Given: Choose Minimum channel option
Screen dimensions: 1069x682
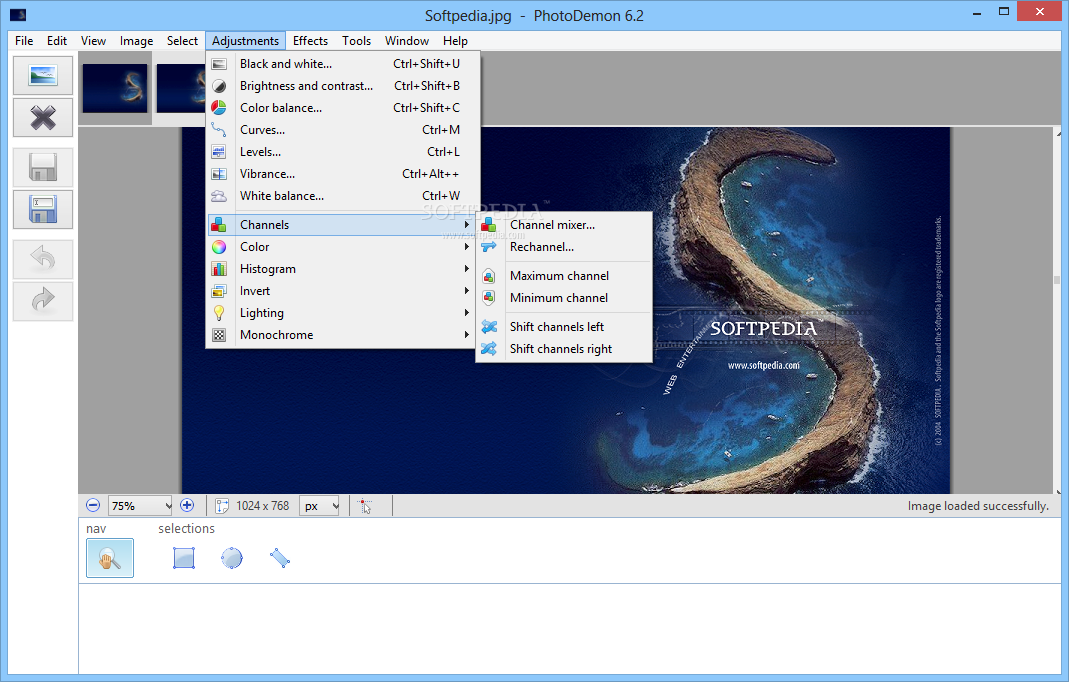Looking at the screenshot, I should click(x=564, y=298).
